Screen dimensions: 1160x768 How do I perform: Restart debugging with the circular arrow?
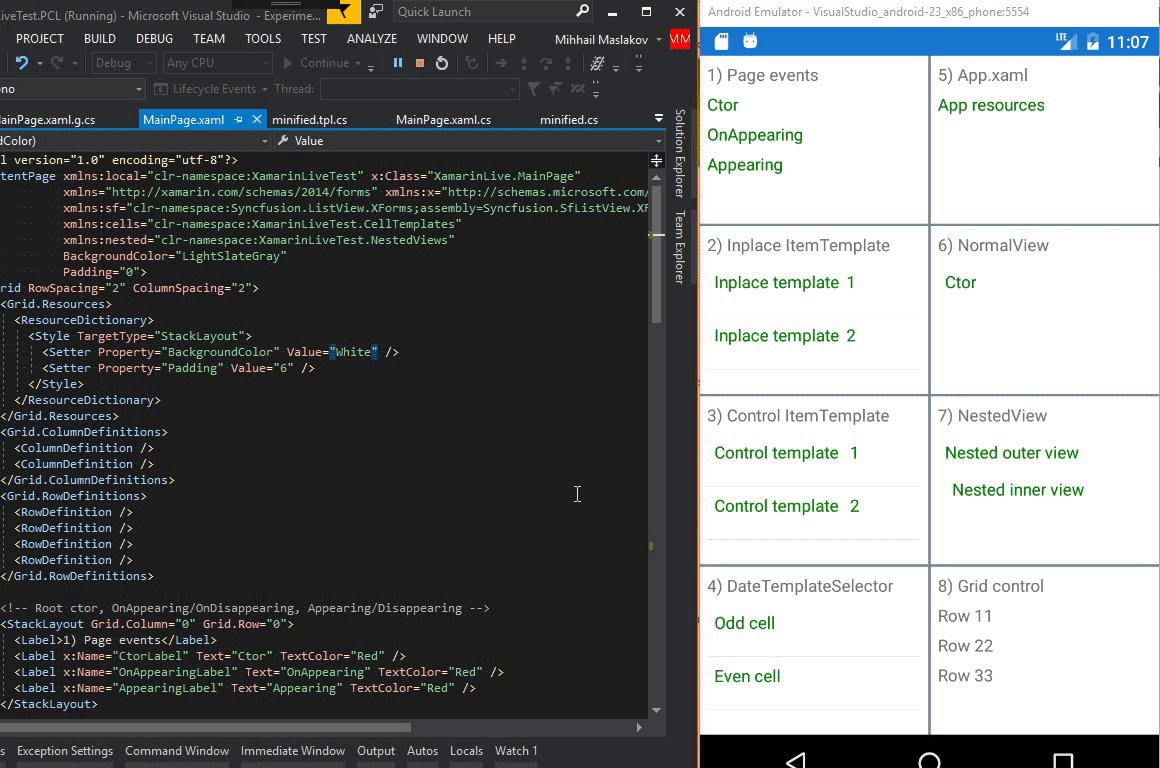442,63
